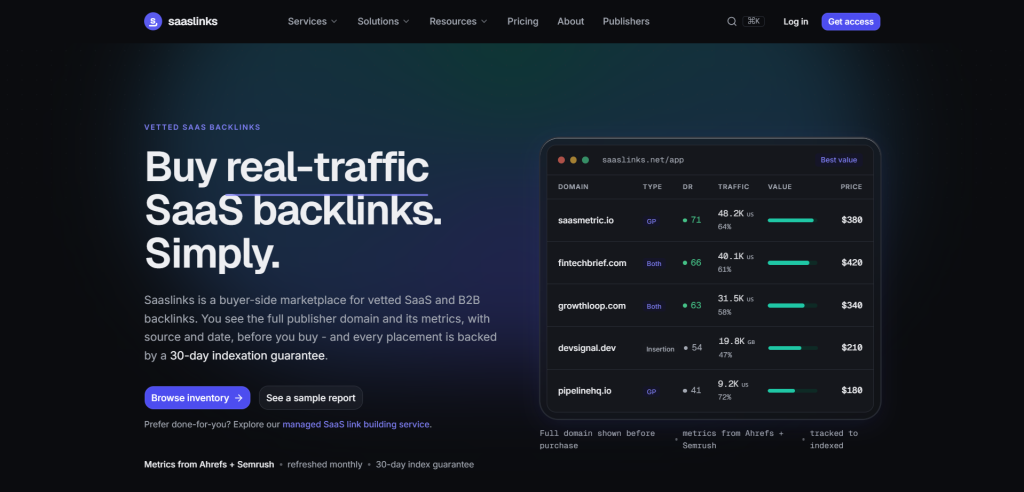This screenshot has width=1024, height=492.
Task: Click the Metrics from Ahrefs + Semrush text
Action: pyautogui.click(x=209, y=465)
